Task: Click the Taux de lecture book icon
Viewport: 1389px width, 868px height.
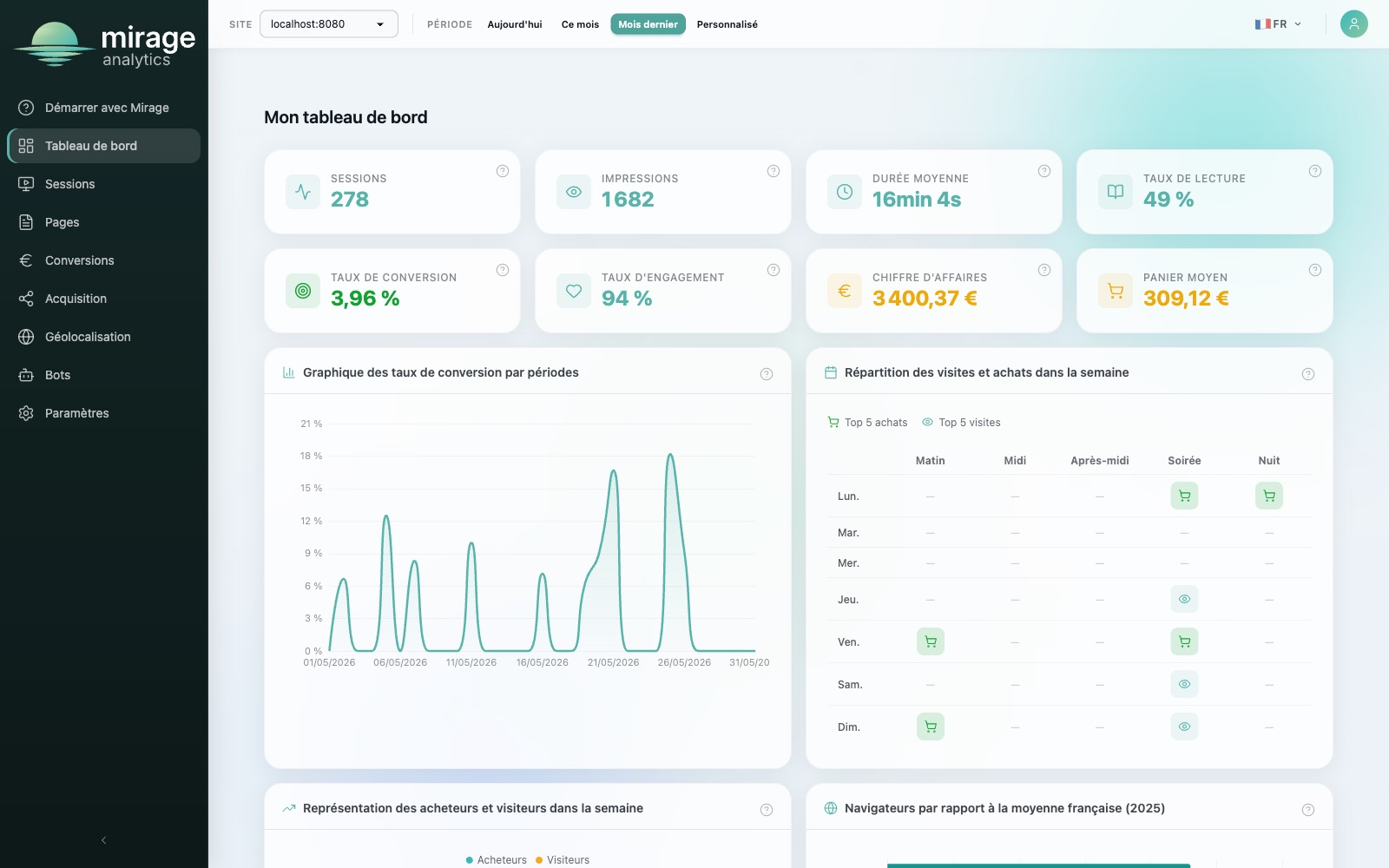Action: [x=1116, y=192]
